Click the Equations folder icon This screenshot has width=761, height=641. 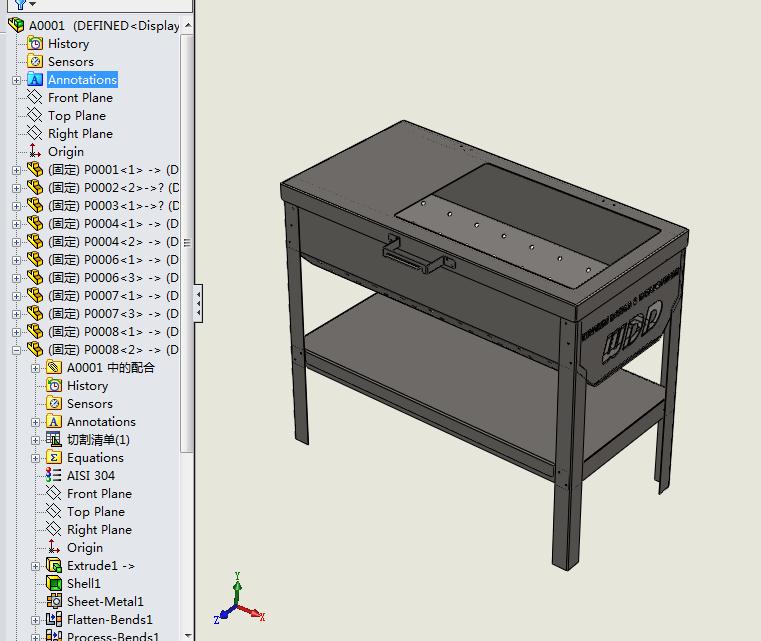[54, 457]
